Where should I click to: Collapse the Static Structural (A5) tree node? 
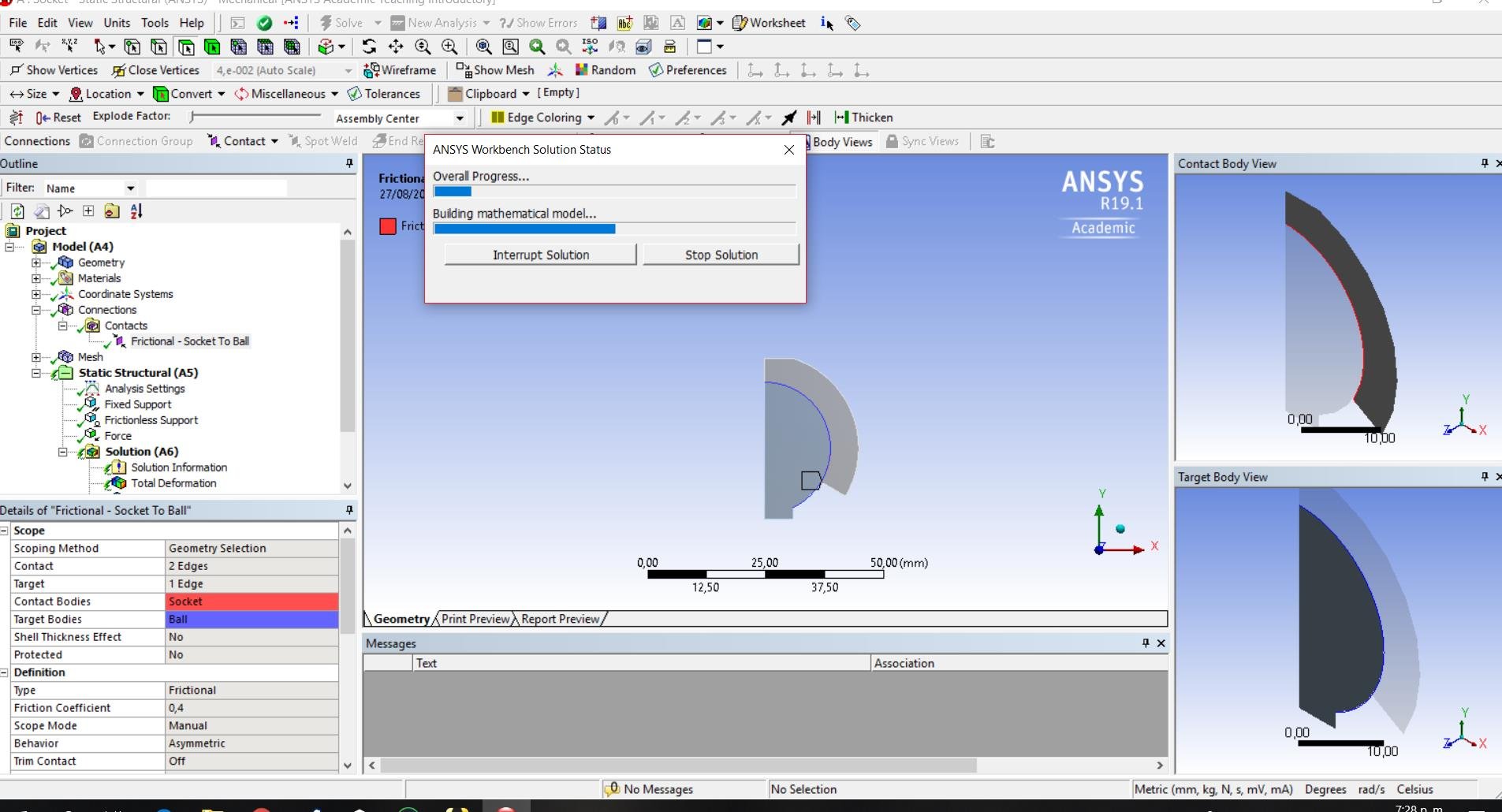click(36, 373)
